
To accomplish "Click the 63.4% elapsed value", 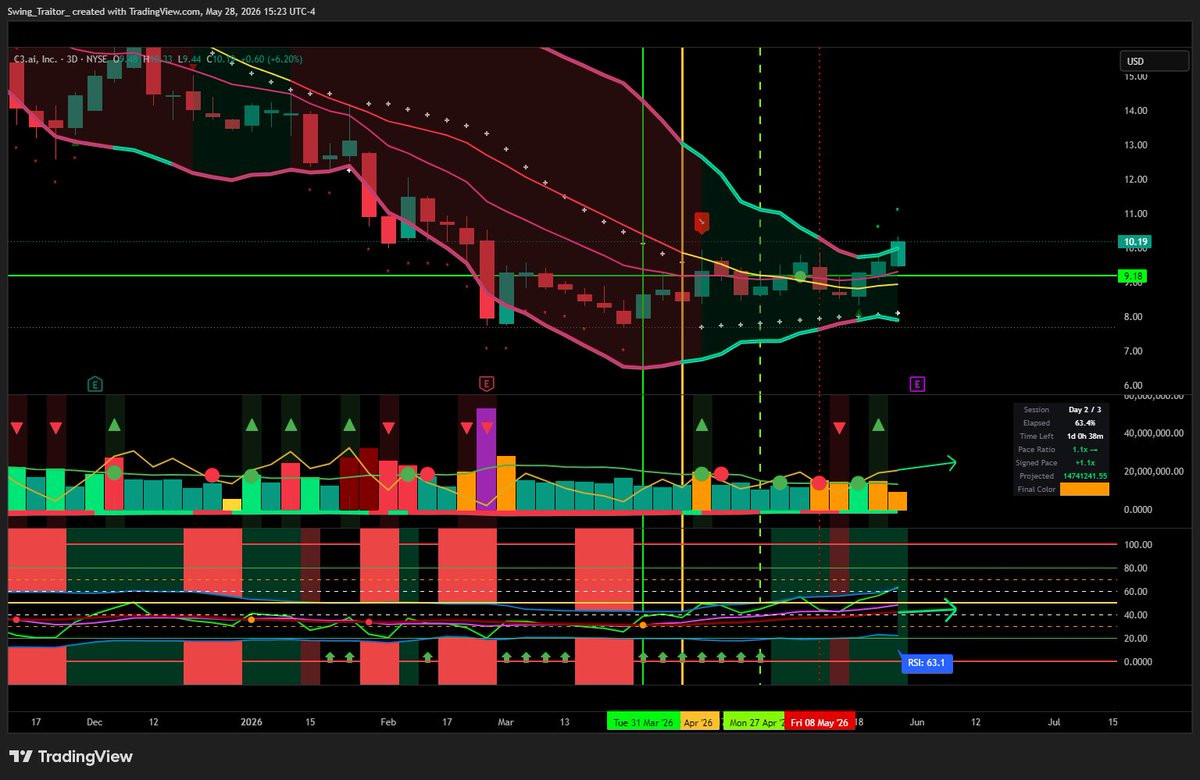I will point(1085,423).
